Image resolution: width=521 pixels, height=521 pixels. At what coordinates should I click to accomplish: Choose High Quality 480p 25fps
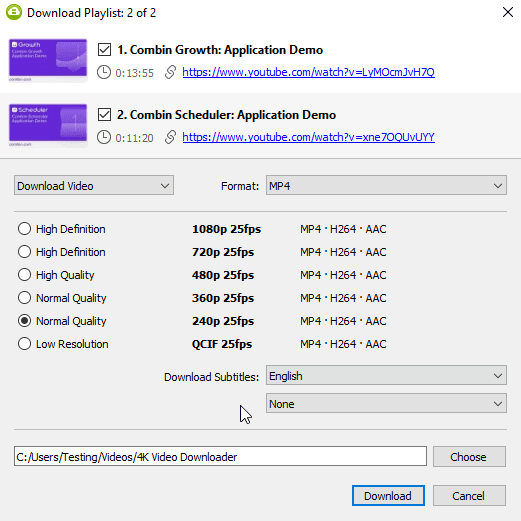click(24, 275)
